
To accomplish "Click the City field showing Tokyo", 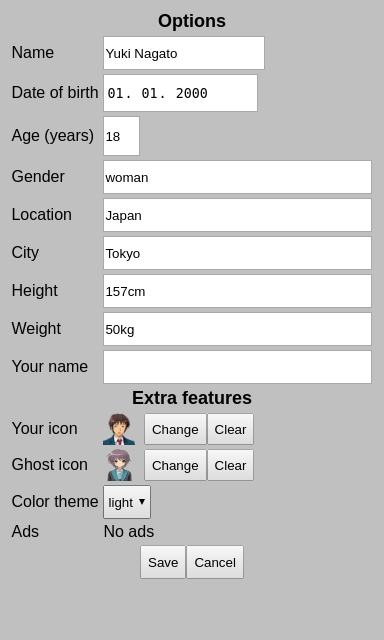I will [x=237, y=253].
